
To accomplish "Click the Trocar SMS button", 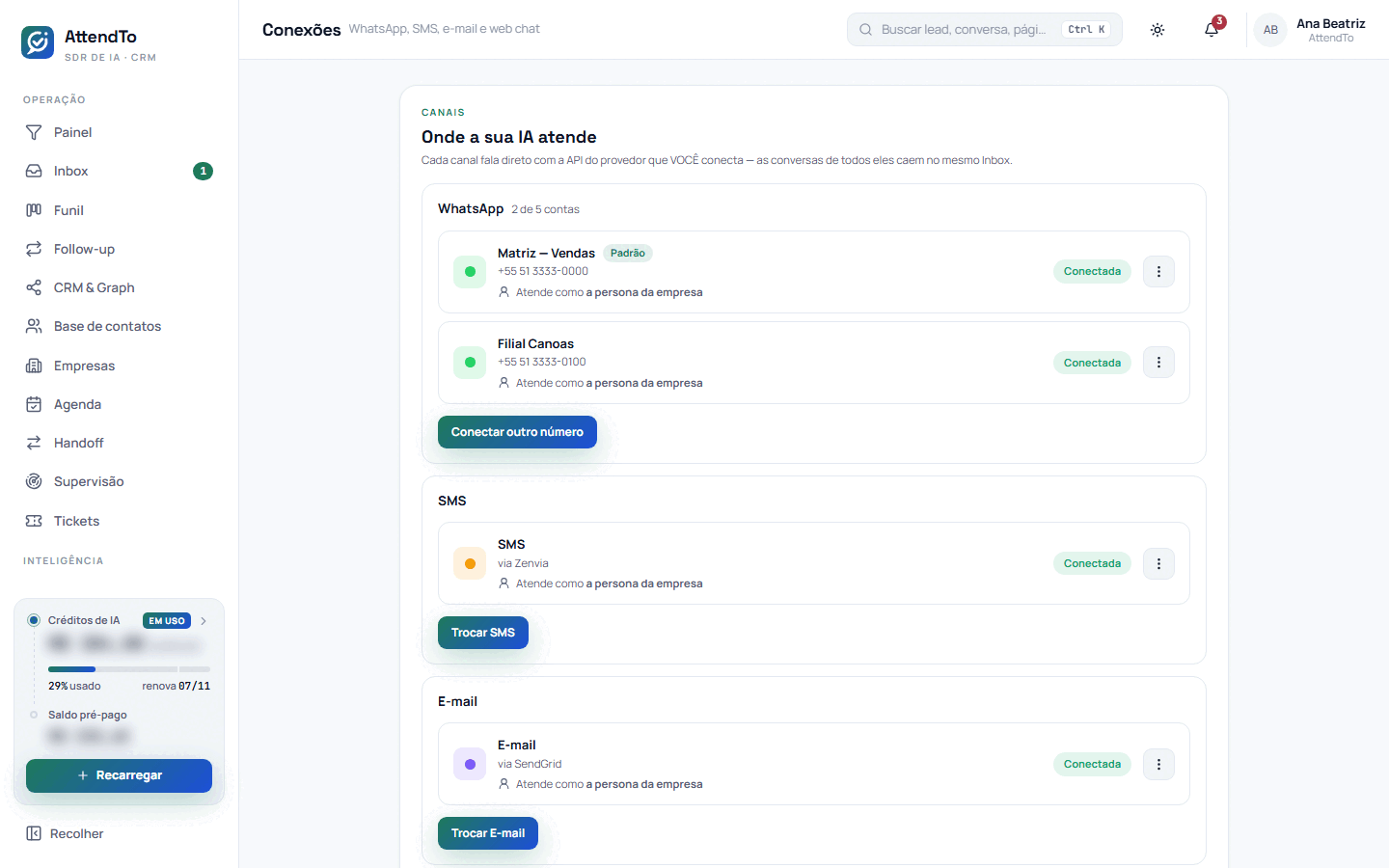I will pos(483,633).
